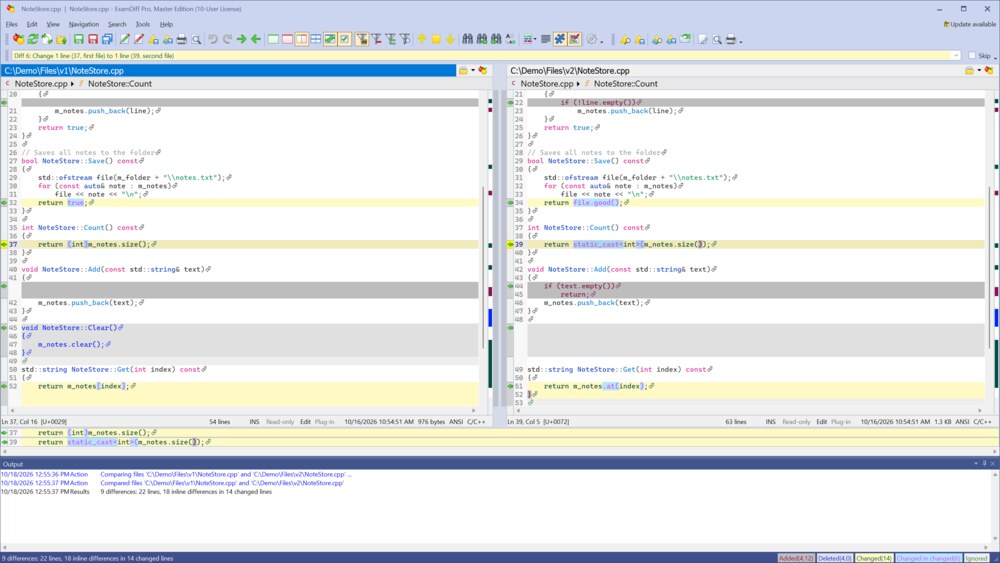Open the v2 file folder dropdown arrow
1000x563 pixels.
(979, 71)
